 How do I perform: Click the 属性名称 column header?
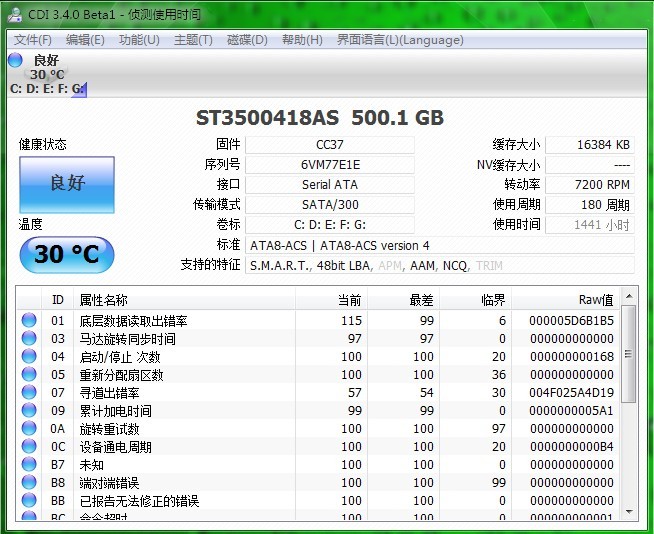pyautogui.click(x=104, y=300)
